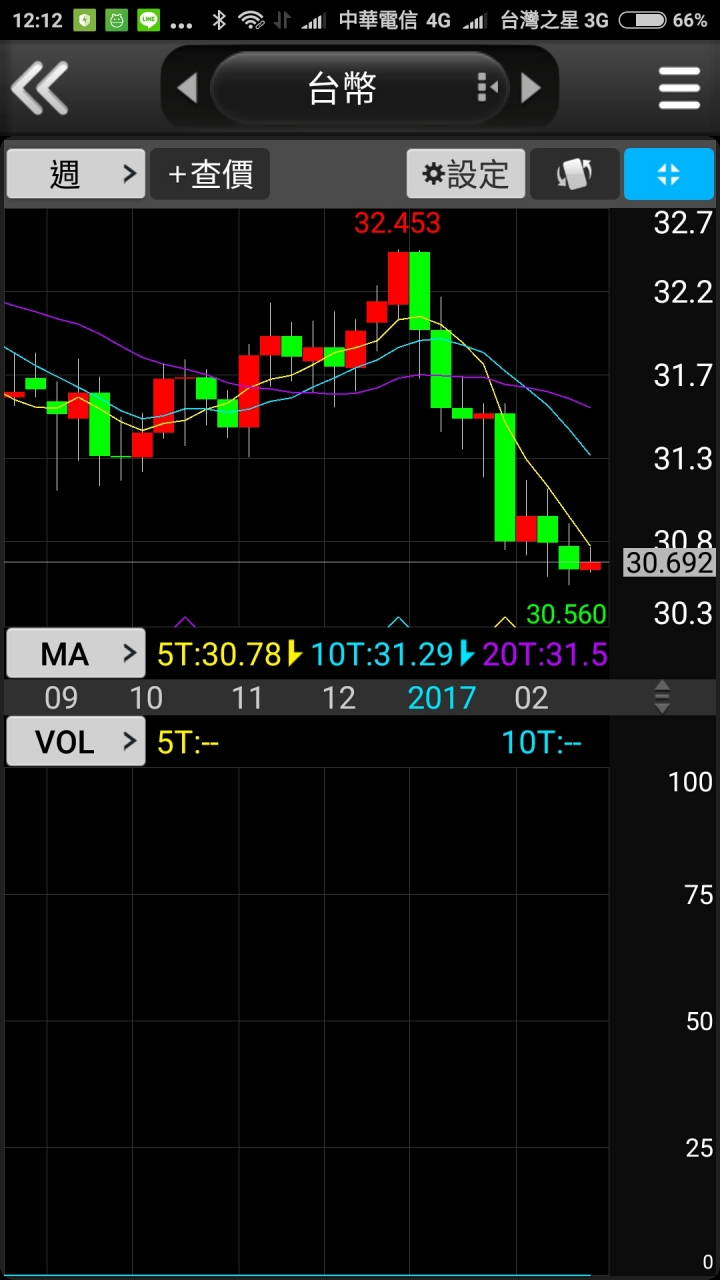720x1280 pixels.
Task: Select the 20T:31.5 moving average value
Action: click(x=545, y=654)
